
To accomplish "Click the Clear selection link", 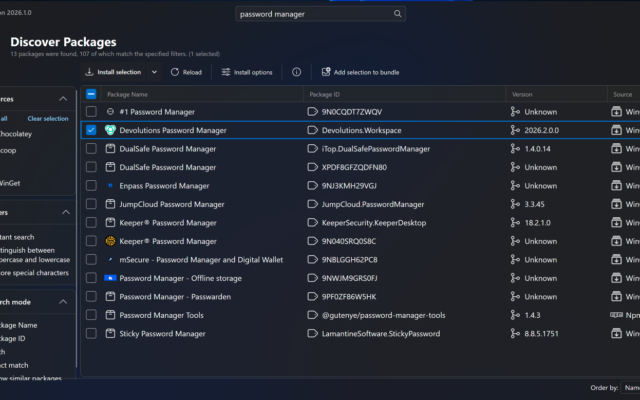I will (x=48, y=118).
